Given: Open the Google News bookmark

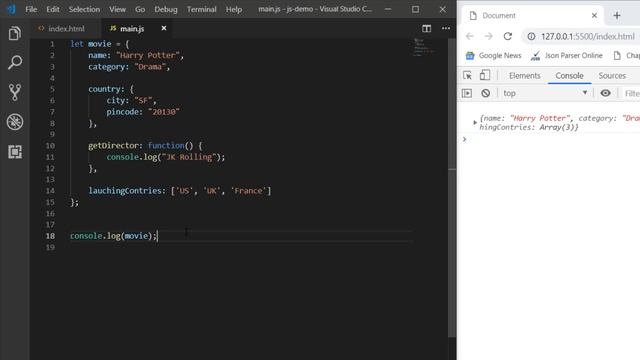Looking at the screenshot, I should [493, 56].
